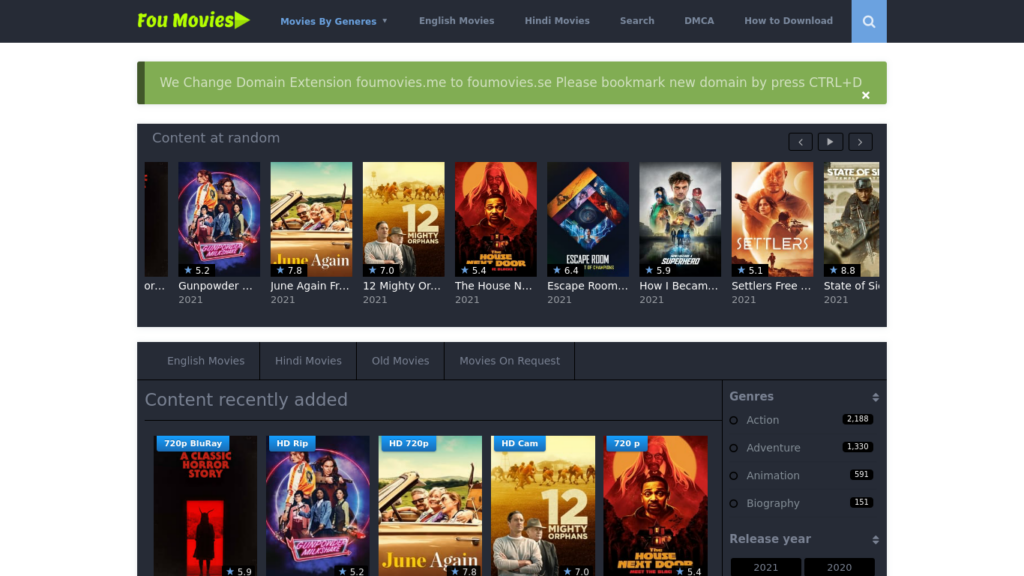Click the Biography count badge 151
This screenshot has width=1024, height=576.
click(861, 502)
